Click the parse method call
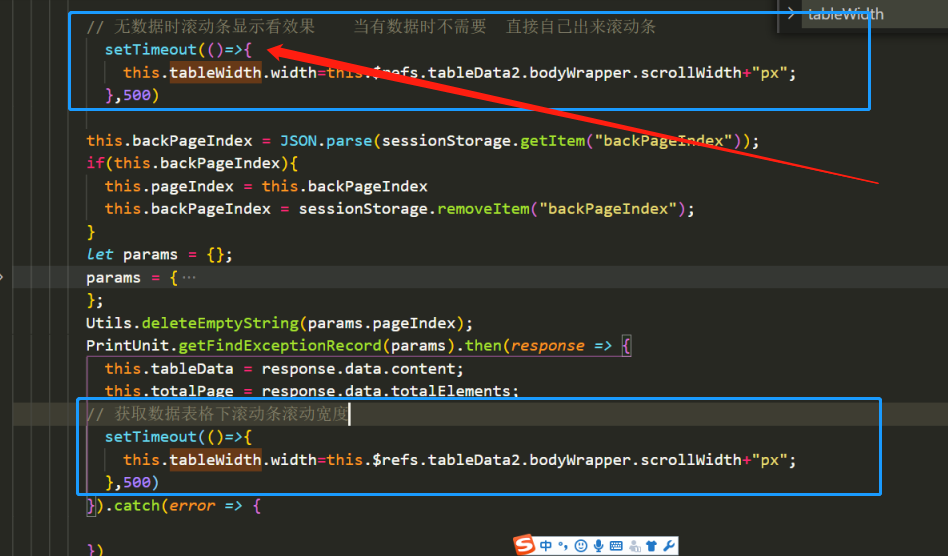Screen dimensions: 948x556 pos(349,141)
